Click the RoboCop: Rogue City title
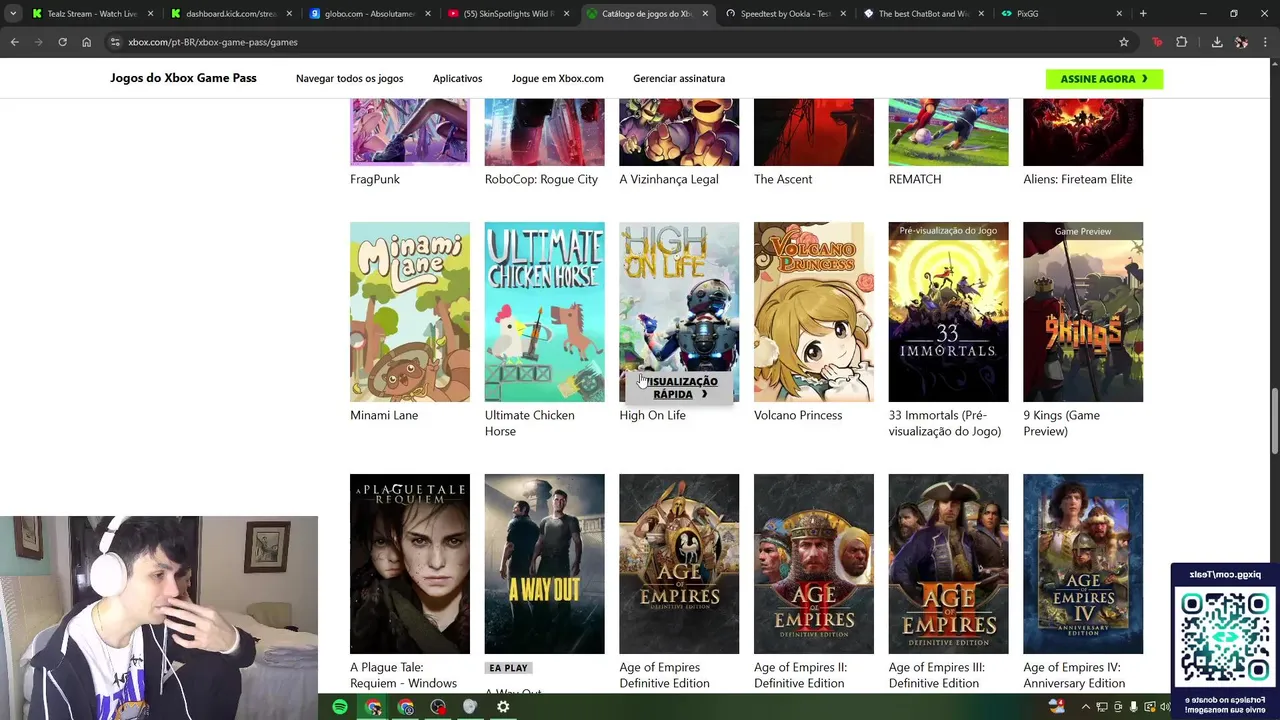Viewport: 1280px width, 720px height. tap(541, 179)
